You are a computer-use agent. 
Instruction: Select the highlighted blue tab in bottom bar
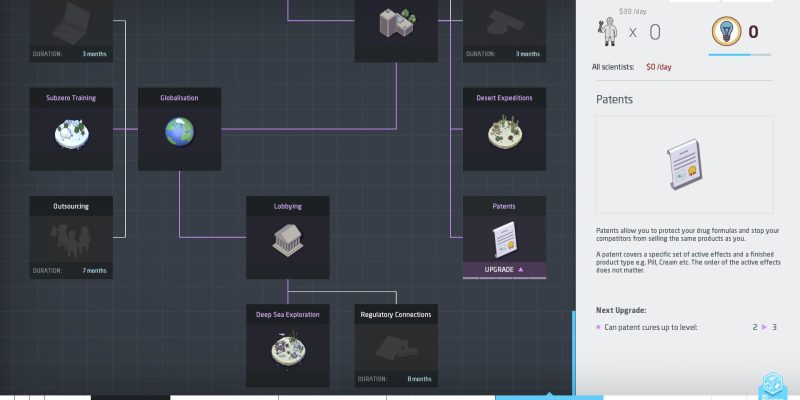pos(534,397)
